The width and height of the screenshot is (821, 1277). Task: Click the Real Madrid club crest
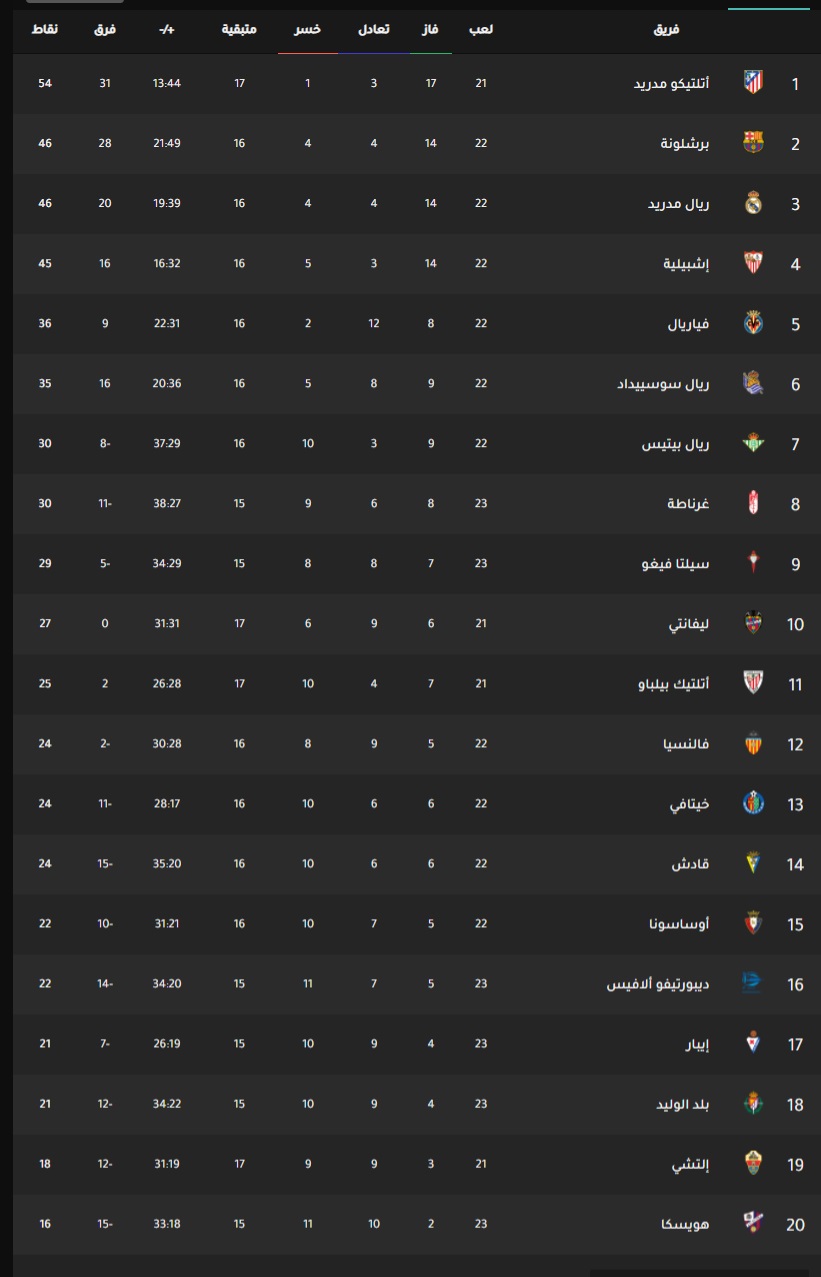click(753, 203)
